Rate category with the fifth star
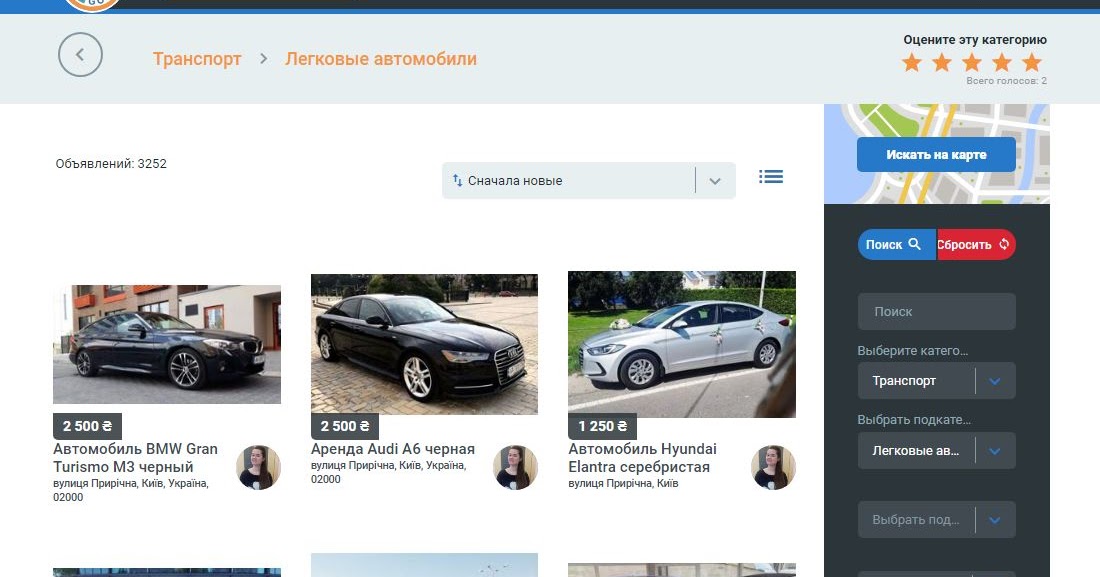This screenshot has width=1100, height=577. (1032, 63)
